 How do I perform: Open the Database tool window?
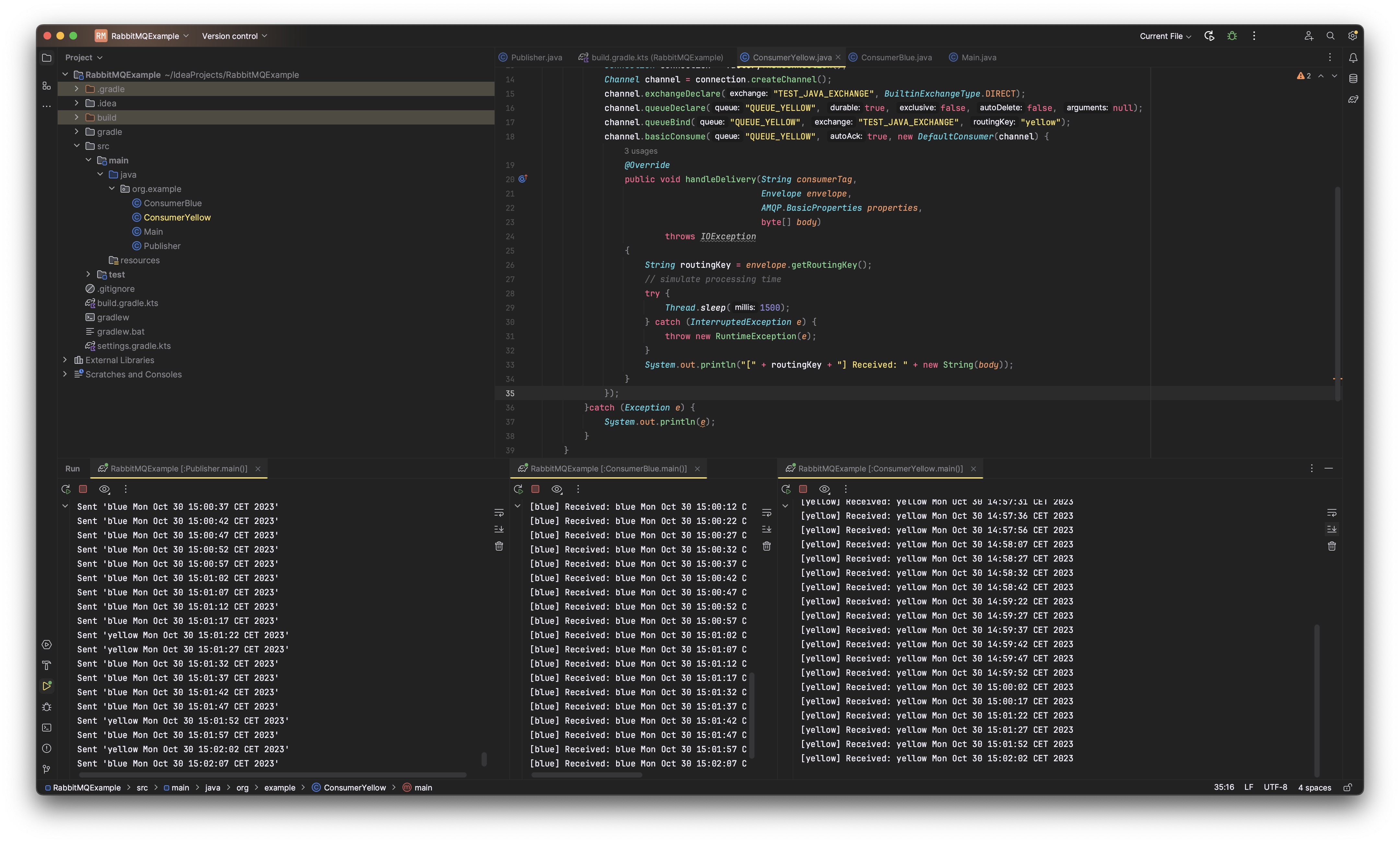click(x=1353, y=78)
